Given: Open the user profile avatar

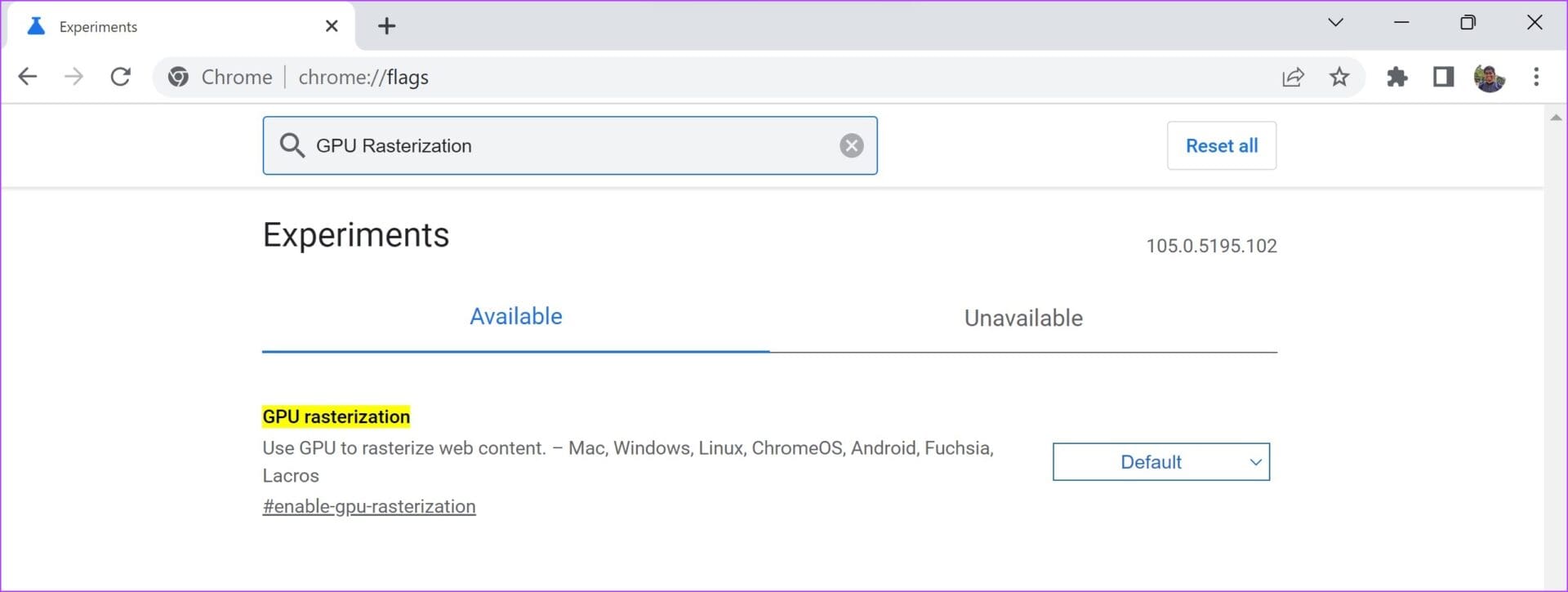Looking at the screenshot, I should (1490, 78).
